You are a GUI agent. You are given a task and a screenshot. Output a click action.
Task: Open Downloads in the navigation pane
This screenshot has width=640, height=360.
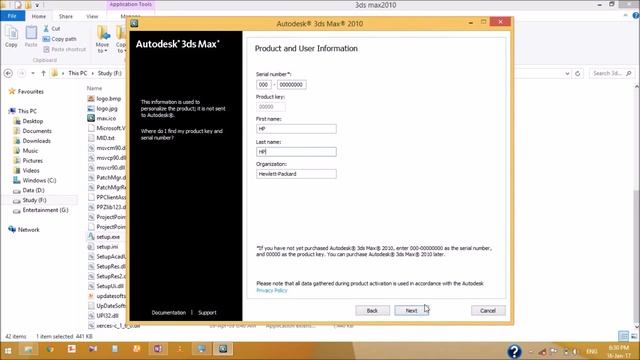(x=36, y=141)
